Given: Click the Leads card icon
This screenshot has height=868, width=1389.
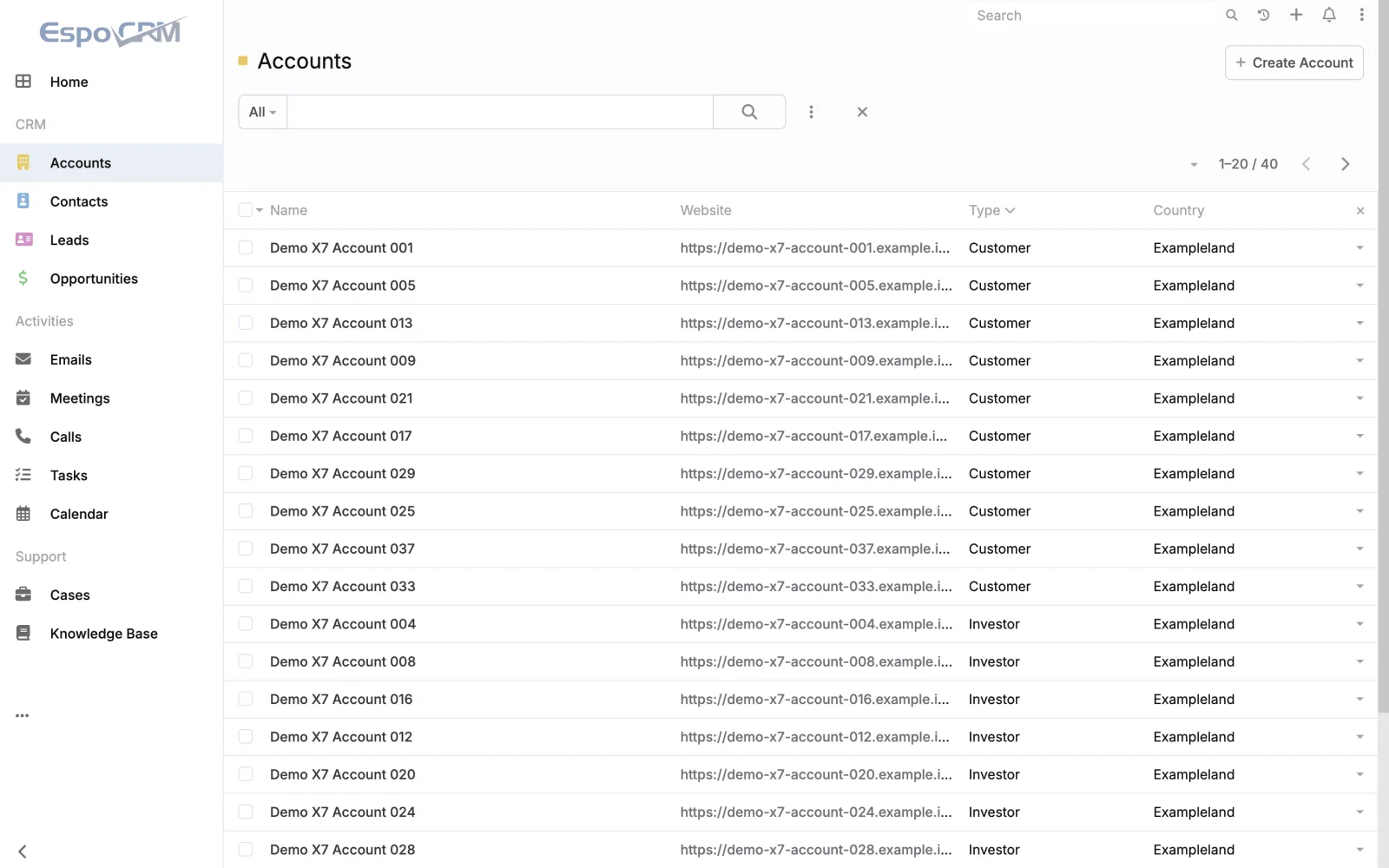Looking at the screenshot, I should tap(23, 240).
